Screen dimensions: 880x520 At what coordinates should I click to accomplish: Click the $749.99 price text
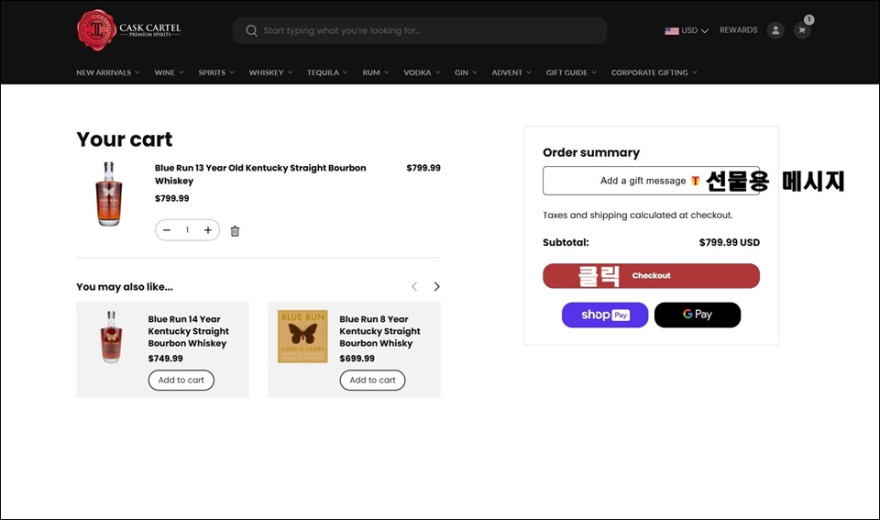(166, 358)
